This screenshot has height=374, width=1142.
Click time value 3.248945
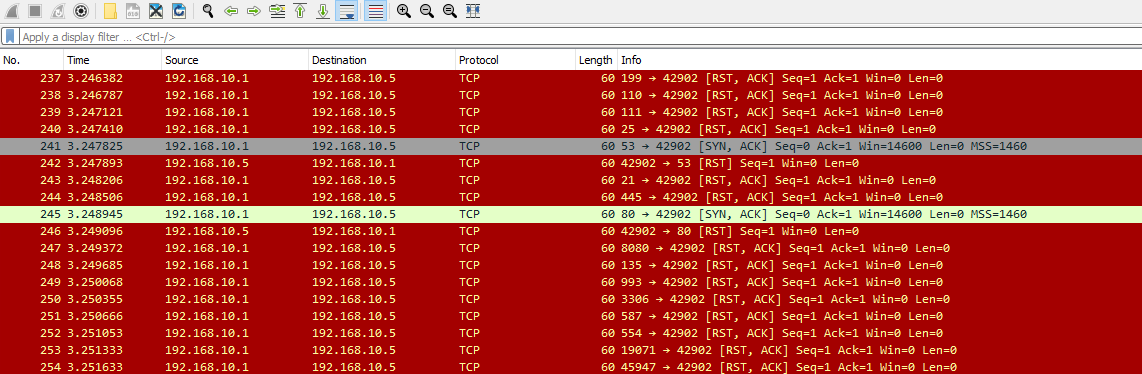tap(94, 215)
